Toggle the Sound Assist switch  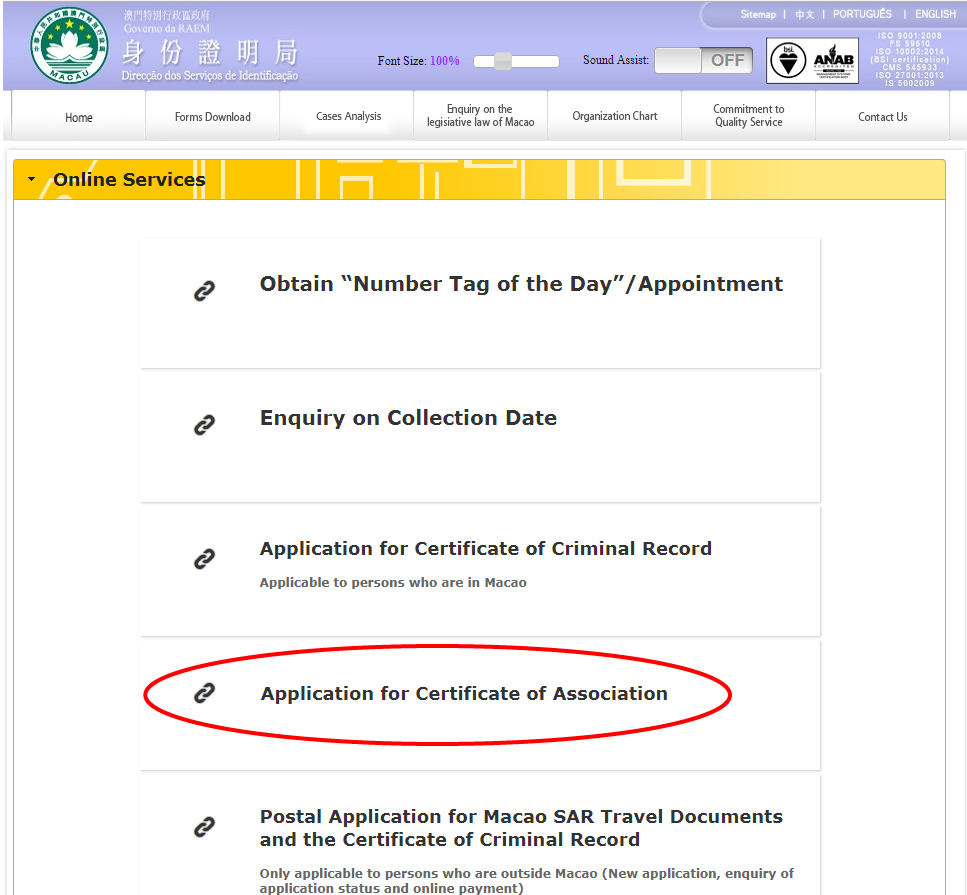coord(703,61)
